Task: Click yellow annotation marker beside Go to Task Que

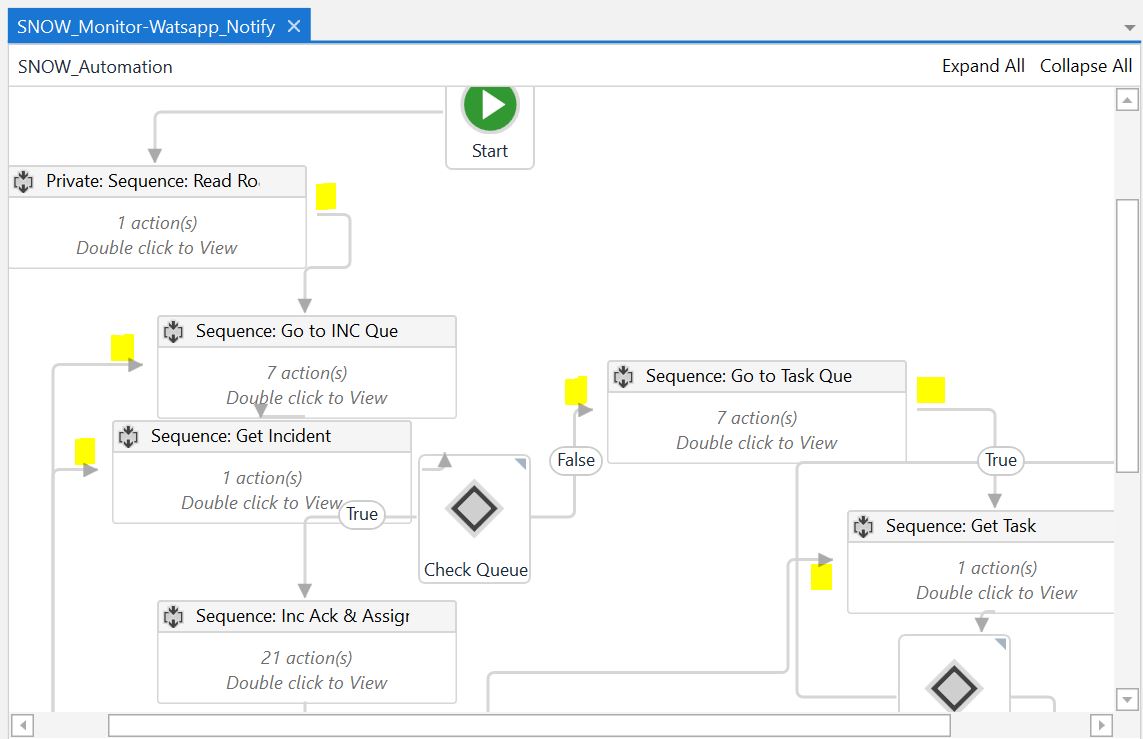Action: (x=930, y=390)
